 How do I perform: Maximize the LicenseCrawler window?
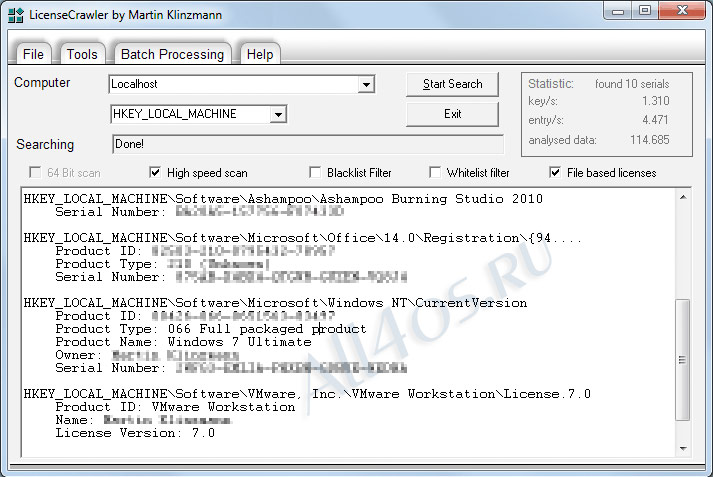(x=645, y=11)
